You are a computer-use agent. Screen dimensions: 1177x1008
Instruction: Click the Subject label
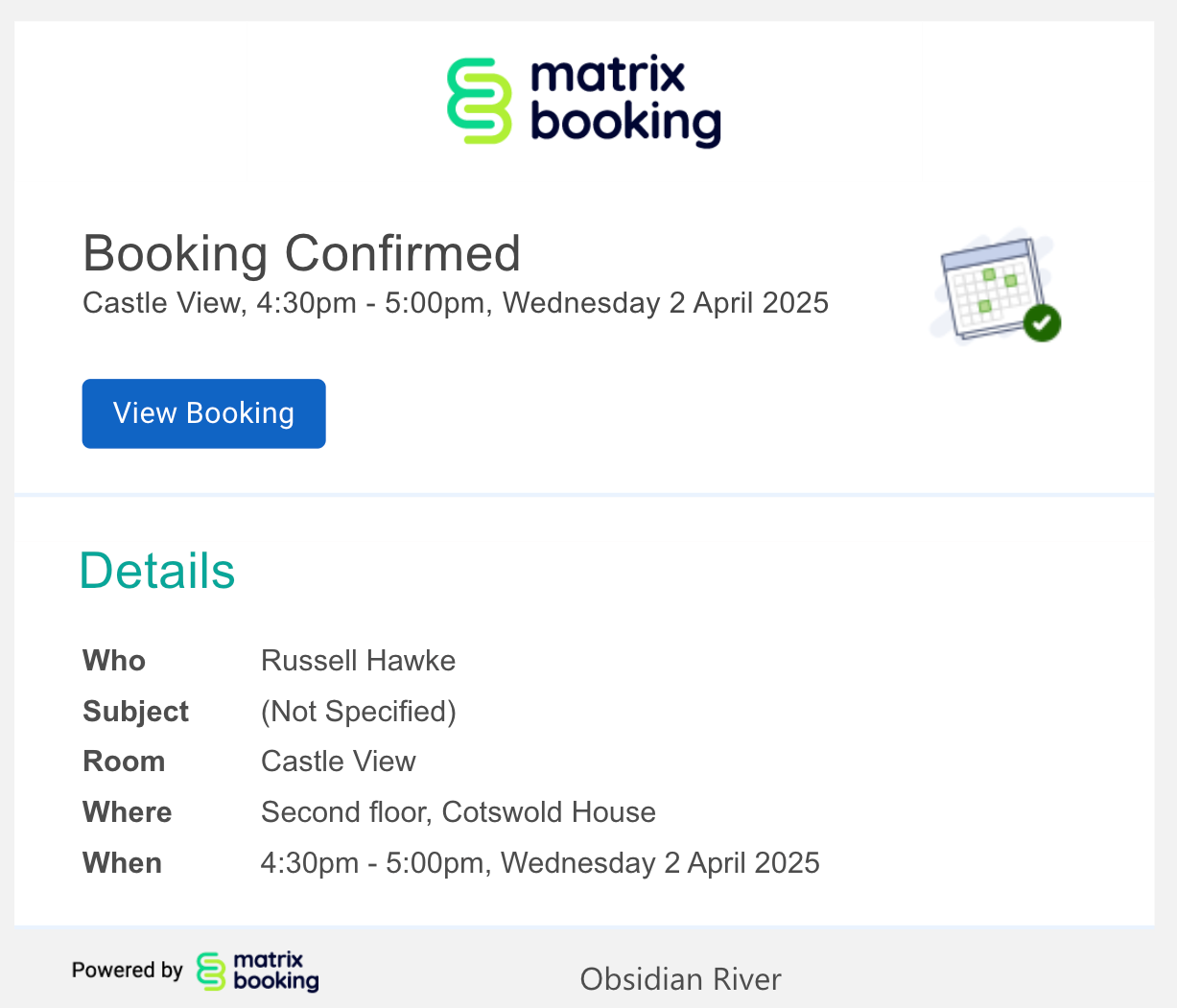coord(135,712)
